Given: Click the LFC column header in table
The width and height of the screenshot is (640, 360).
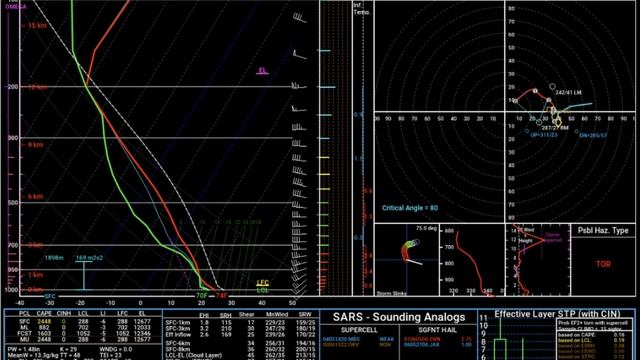Looking at the screenshot, I should [122, 313].
